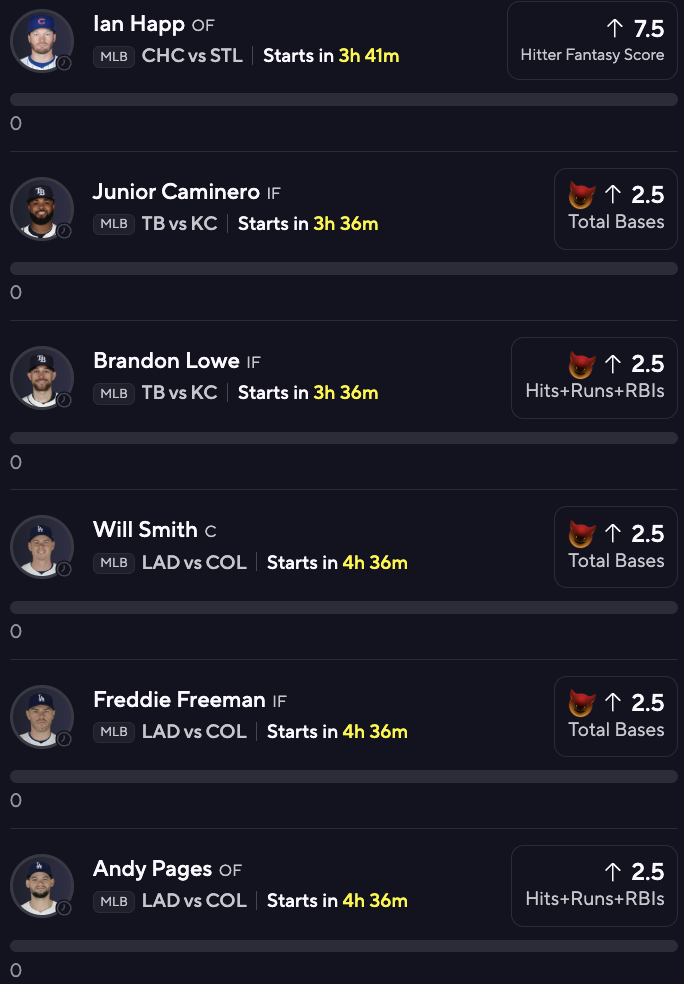684x984 pixels.
Task: Open Brandon Lowe's 2.5 Hits+Runs+RBIs stat box
Action: click(x=594, y=376)
